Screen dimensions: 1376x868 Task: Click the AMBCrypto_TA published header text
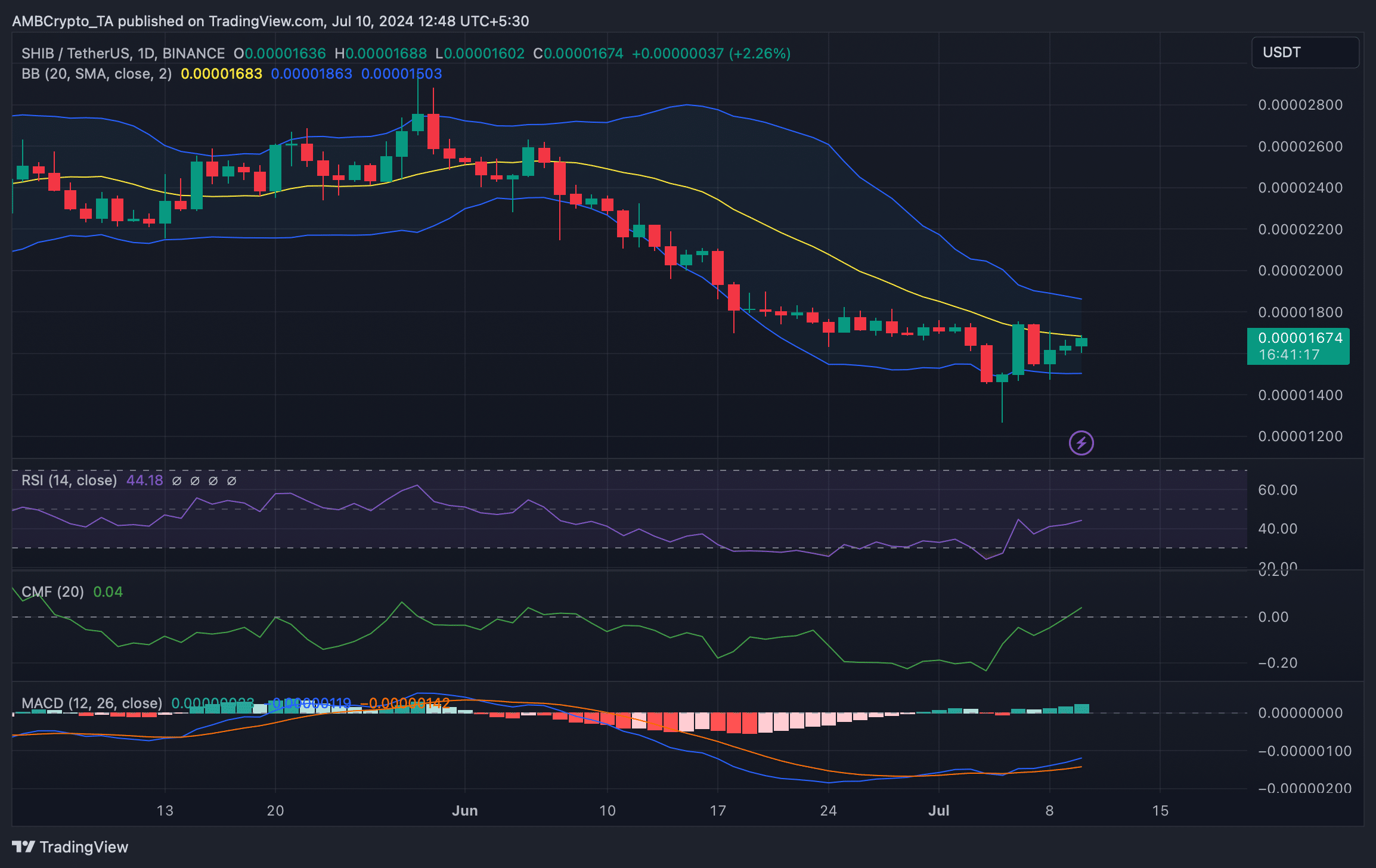270,21
